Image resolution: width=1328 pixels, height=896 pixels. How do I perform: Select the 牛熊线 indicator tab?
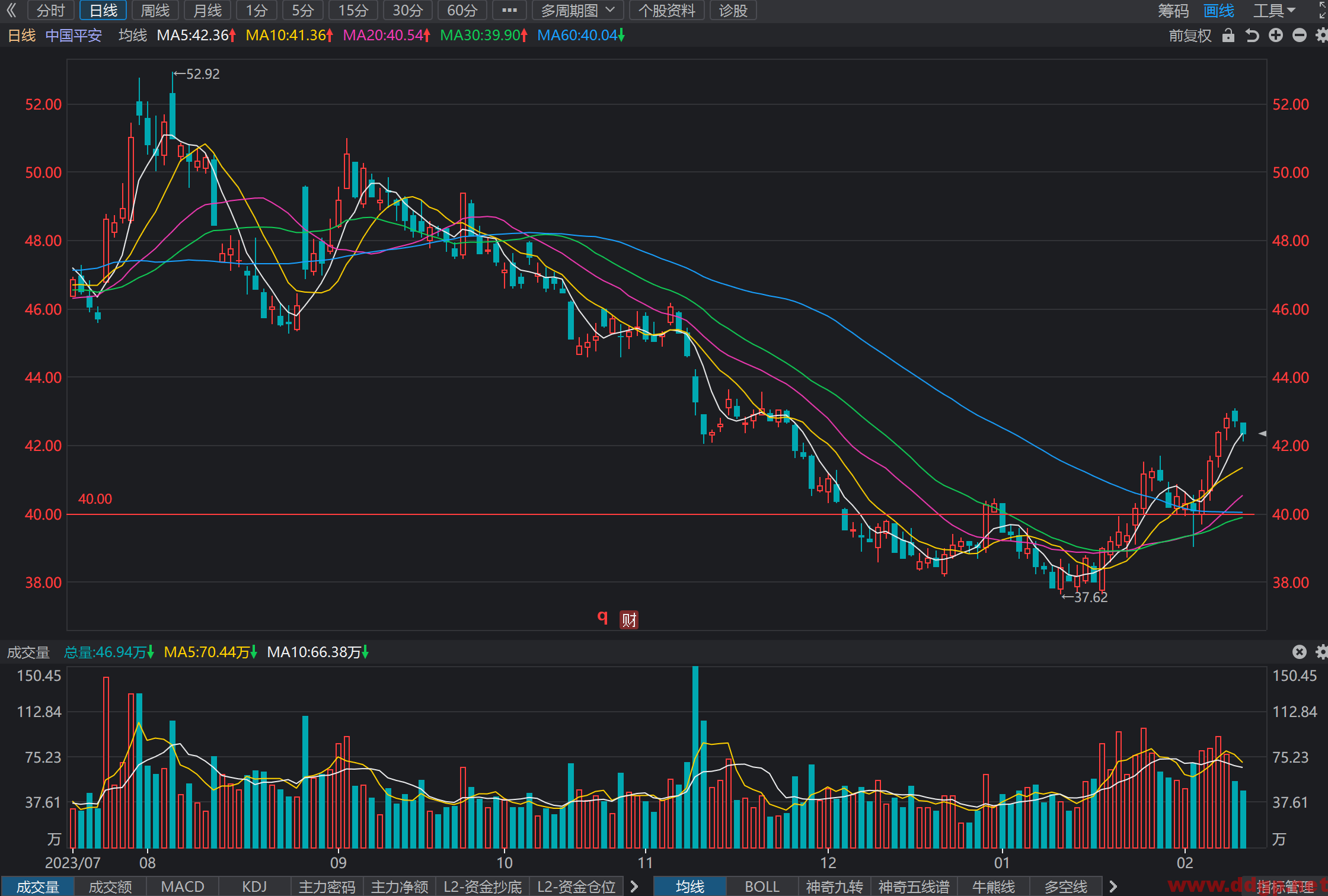[994, 887]
